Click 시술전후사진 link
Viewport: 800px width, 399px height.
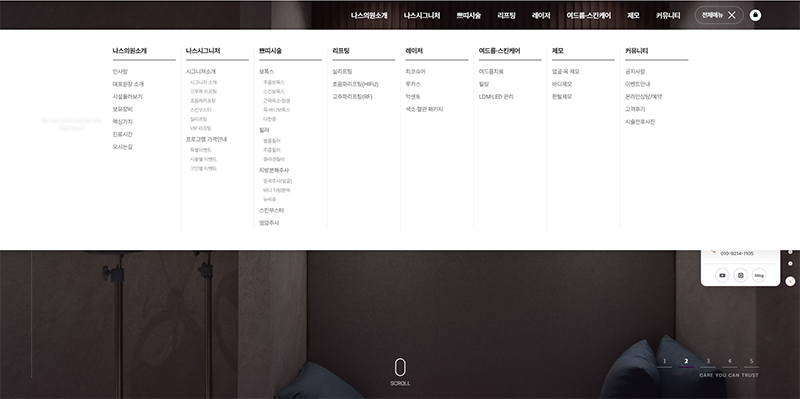click(640, 122)
